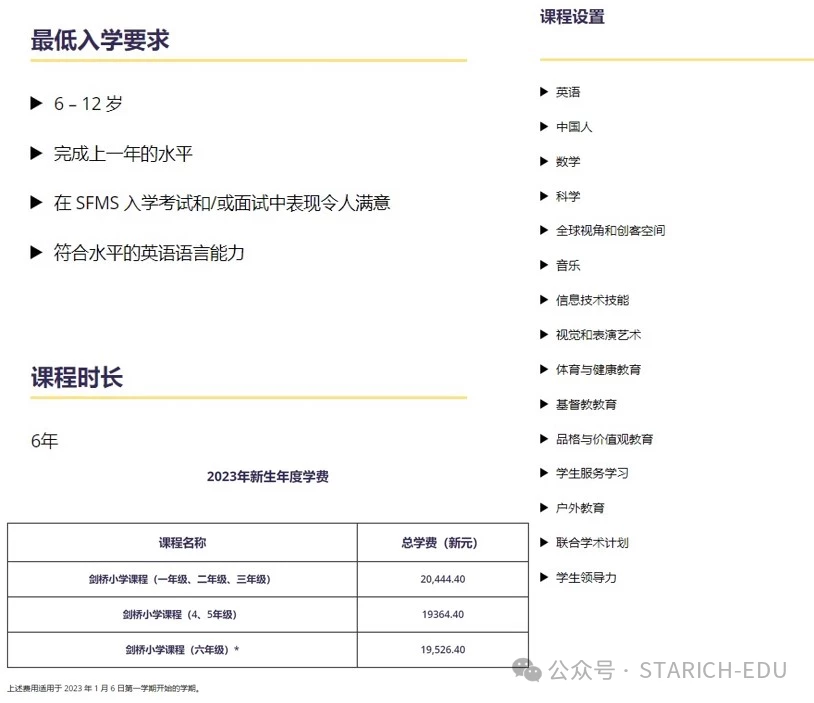
Task: Select the '学生领导力' item
Action: click(586, 577)
